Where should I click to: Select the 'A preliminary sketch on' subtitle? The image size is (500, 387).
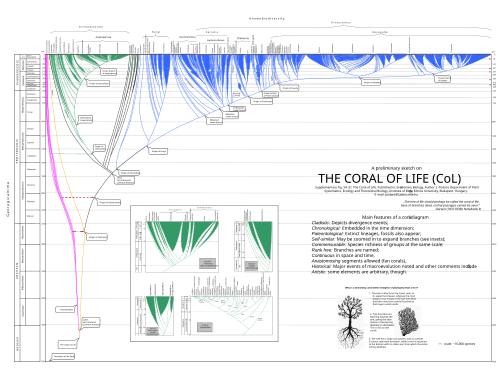[396, 168]
